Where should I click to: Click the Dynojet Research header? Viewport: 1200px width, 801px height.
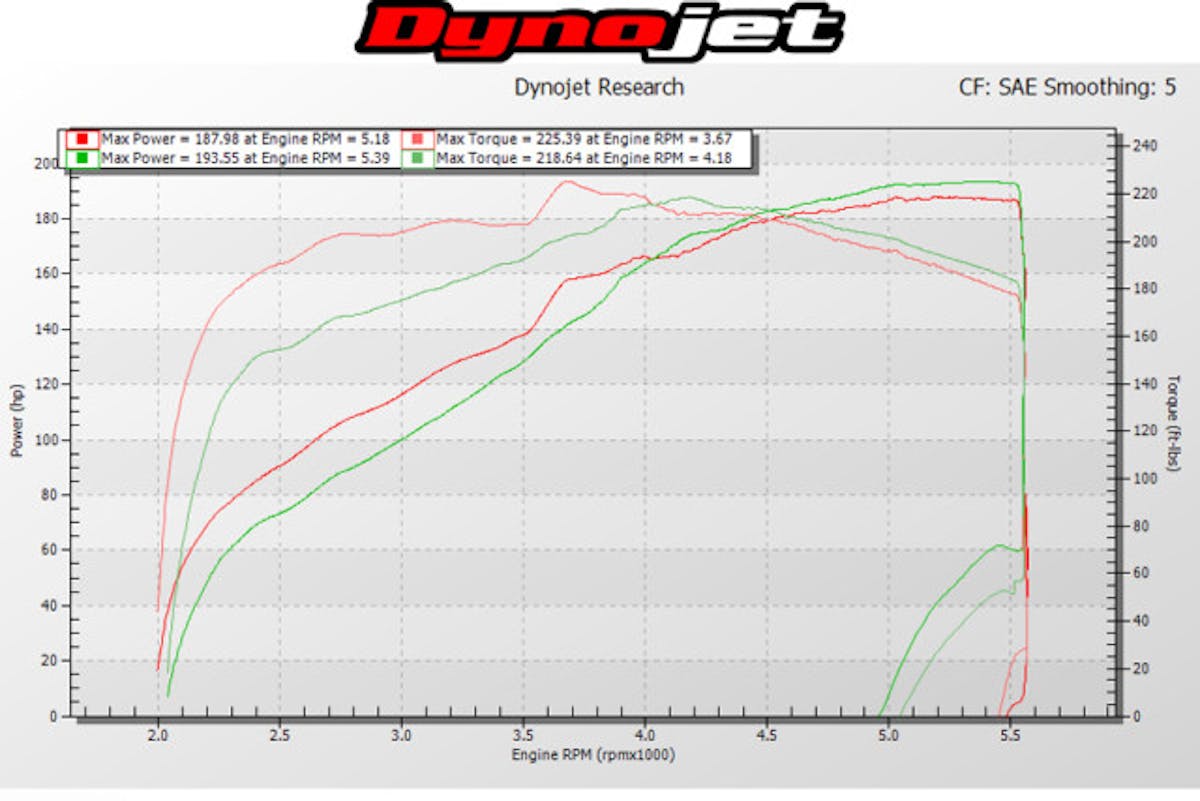tap(600, 88)
